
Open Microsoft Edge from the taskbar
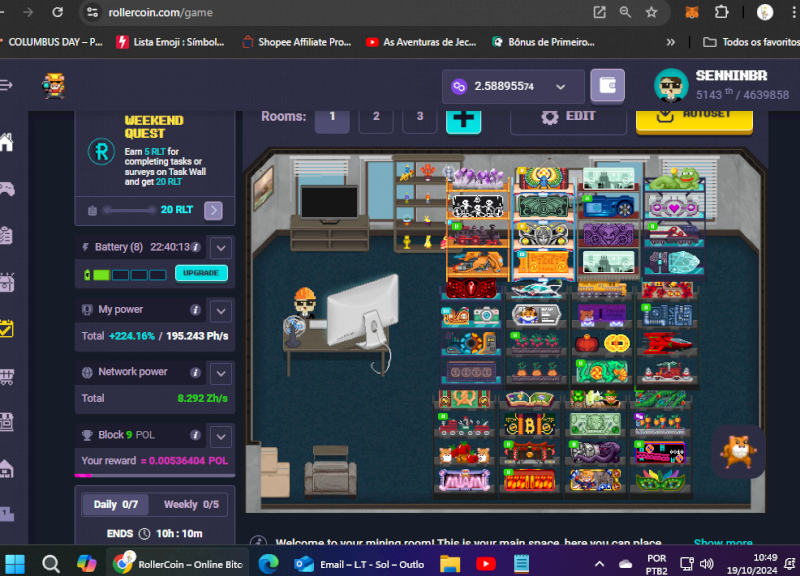tap(268, 564)
